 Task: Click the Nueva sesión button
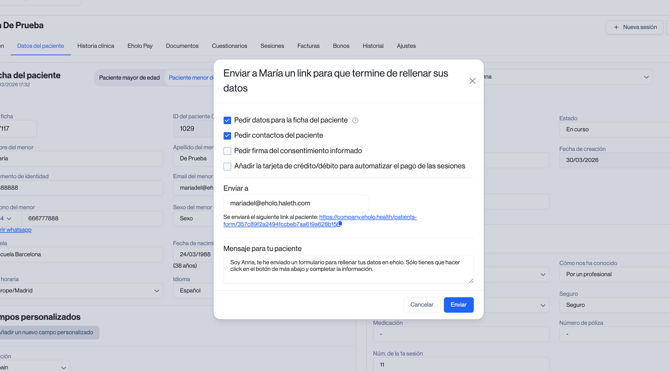point(635,27)
